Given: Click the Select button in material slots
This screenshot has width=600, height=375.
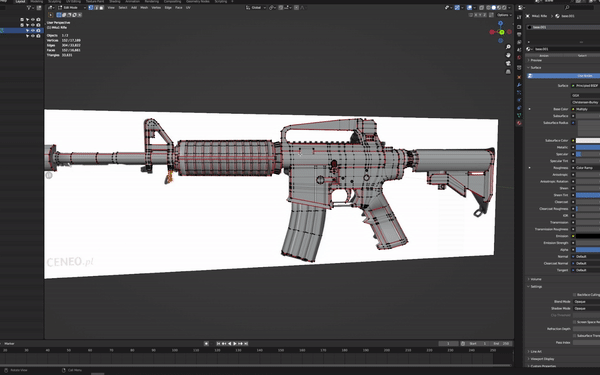Looking at the screenshot, I should (582, 55).
